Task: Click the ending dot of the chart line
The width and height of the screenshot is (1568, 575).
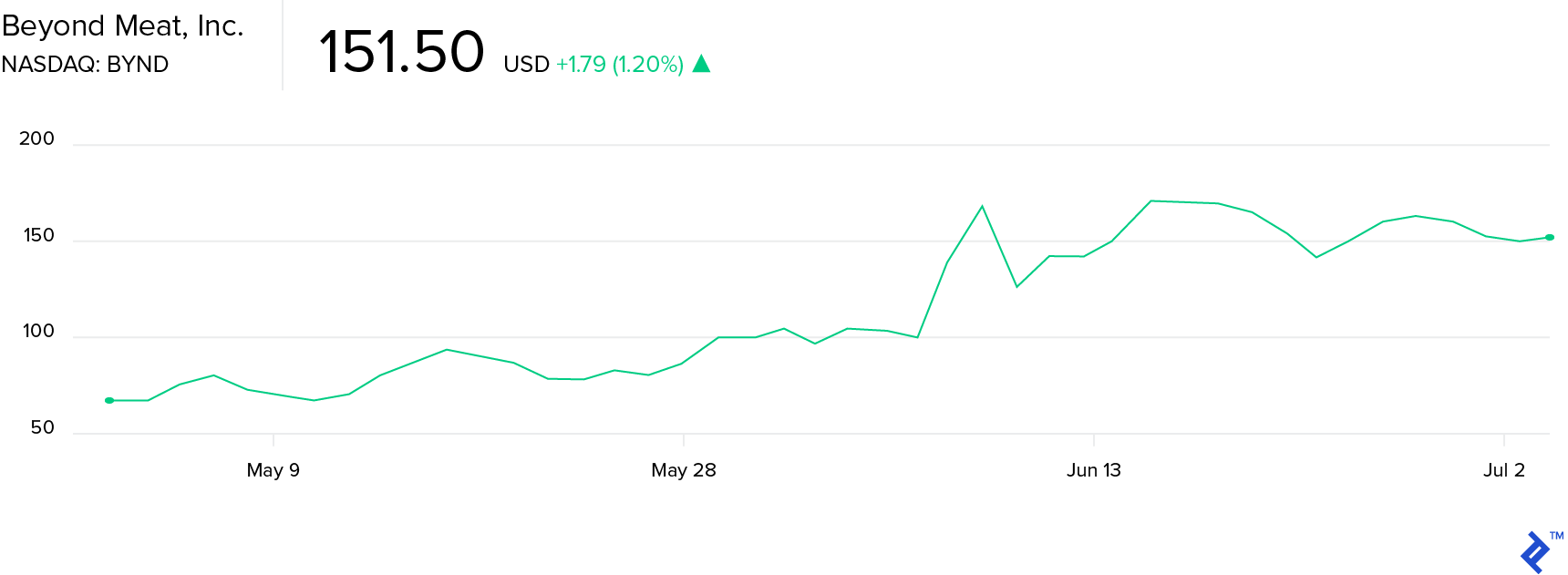Action: tap(1550, 238)
